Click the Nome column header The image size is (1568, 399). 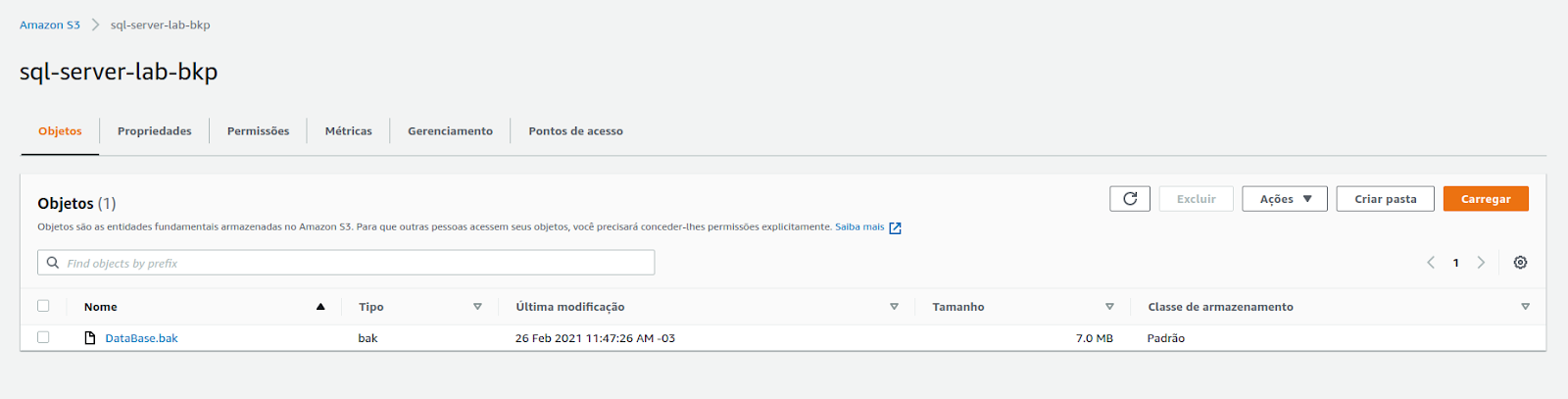pyautogui.click(x=101, y=307)
